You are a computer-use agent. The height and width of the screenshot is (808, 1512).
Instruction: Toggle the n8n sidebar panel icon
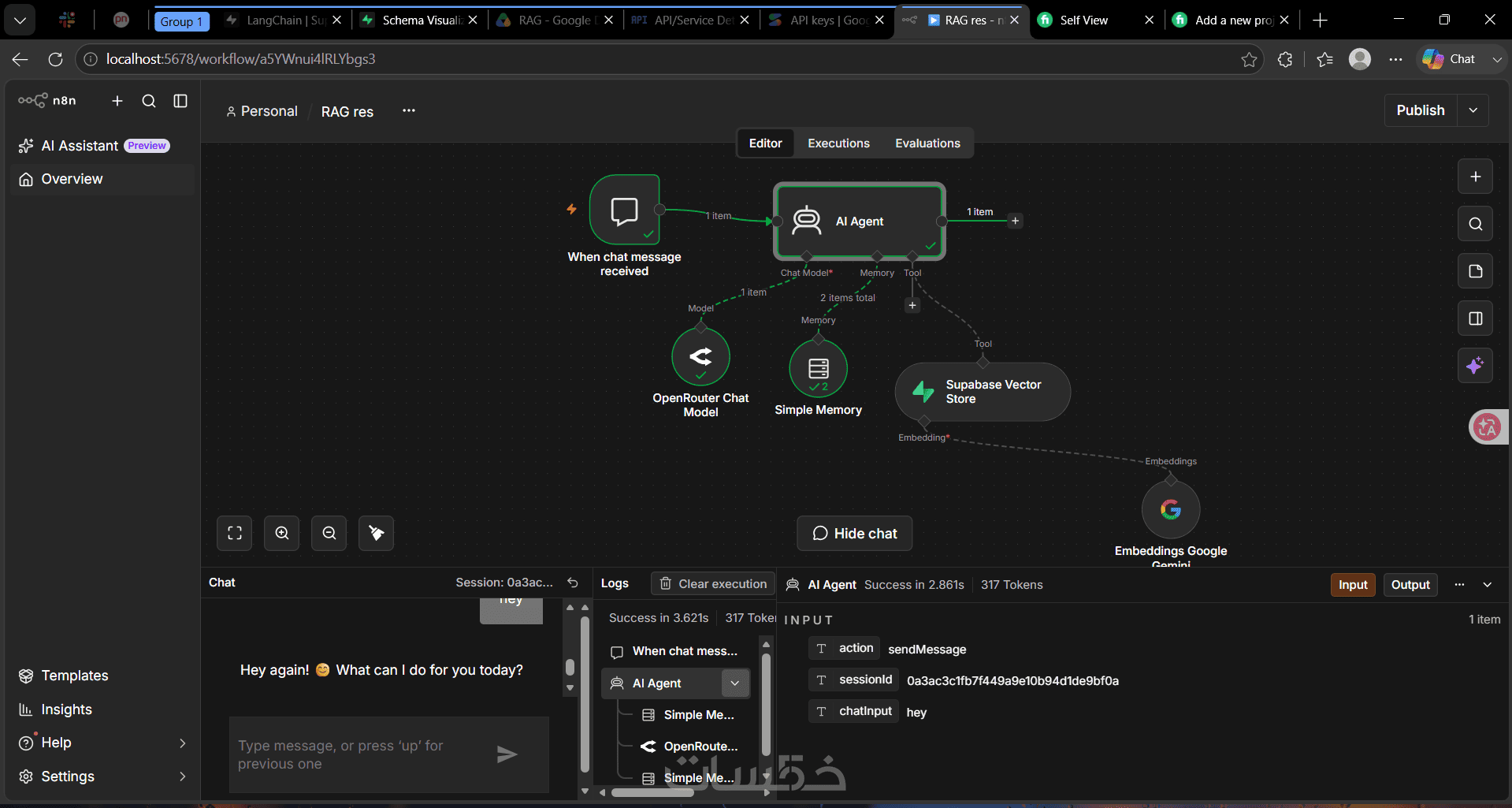[x=180, y=101]
